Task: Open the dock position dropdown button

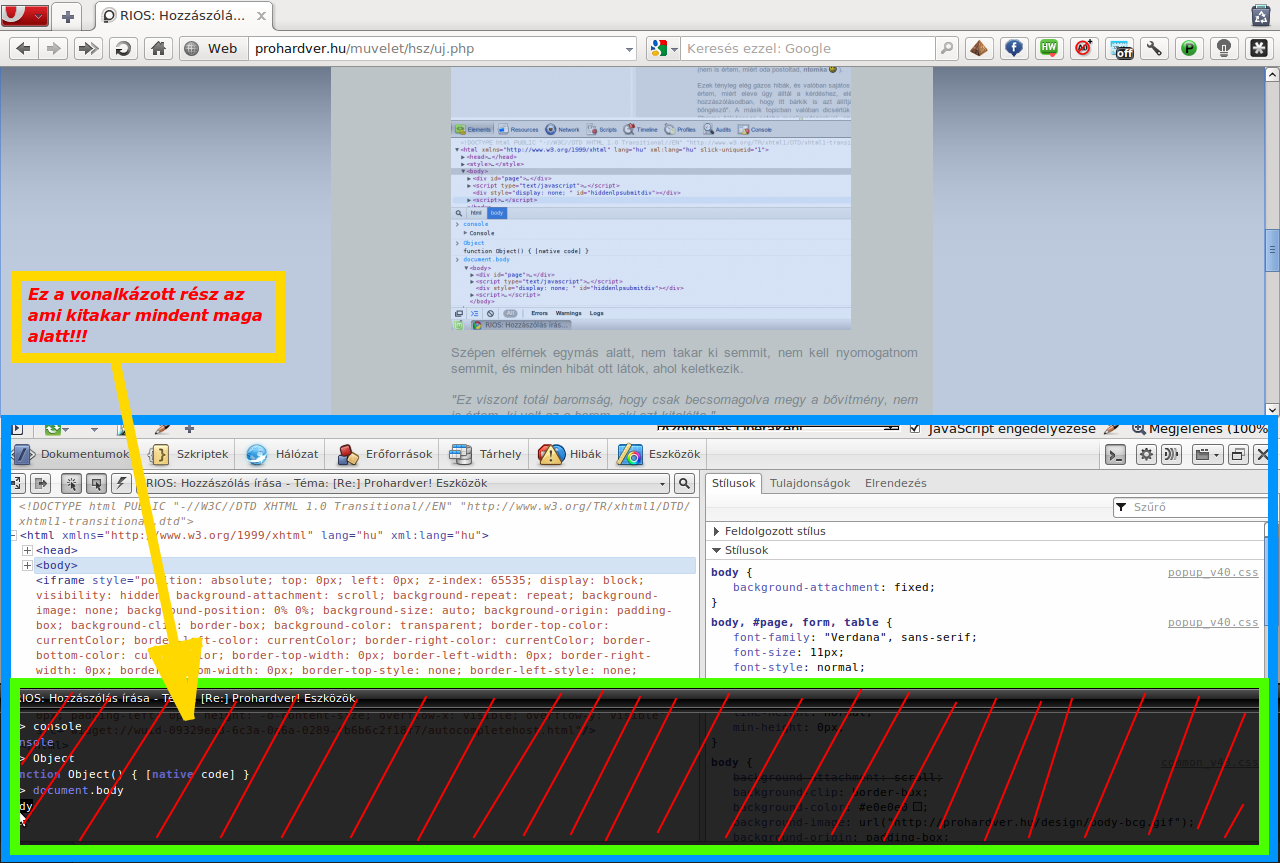Action: 1208,455
